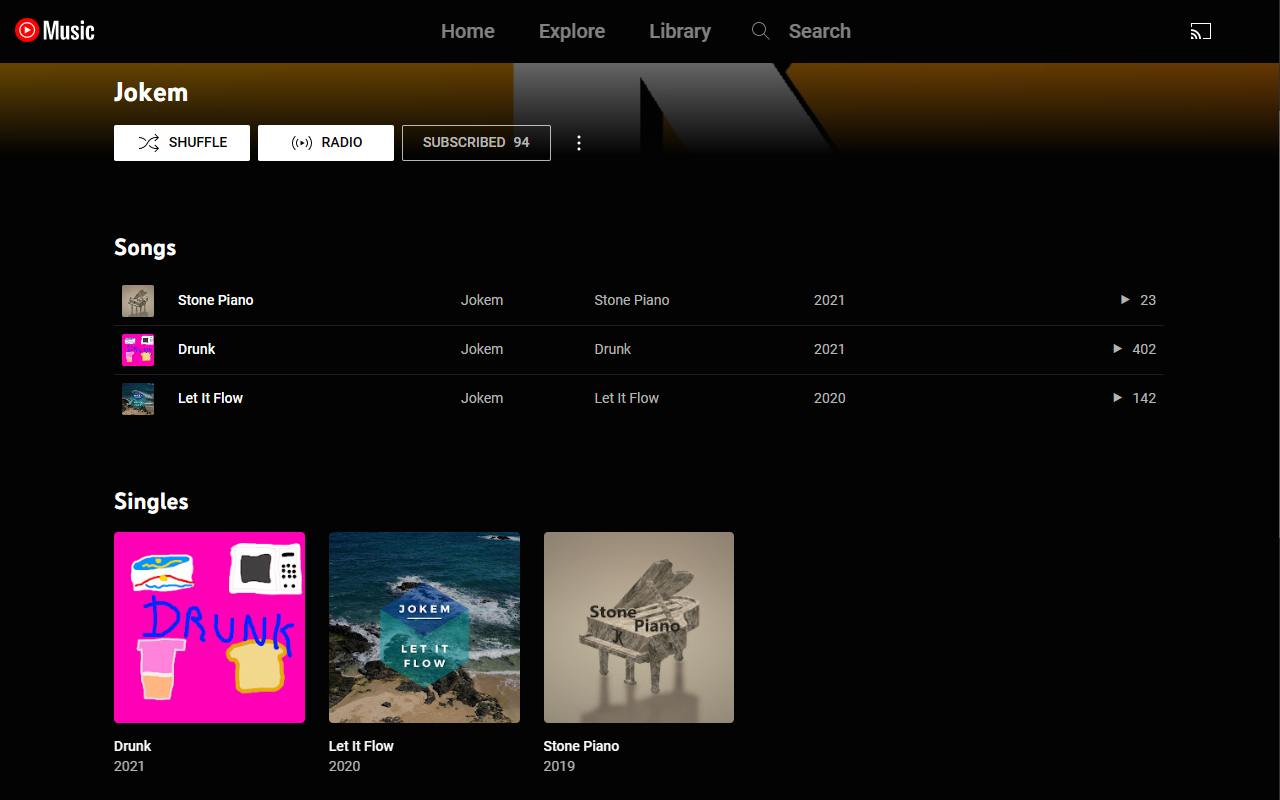The height and width of the screenshot is (800, 1280).
Task: Start Jokem Radio button
Action: (x=326, y=143)
